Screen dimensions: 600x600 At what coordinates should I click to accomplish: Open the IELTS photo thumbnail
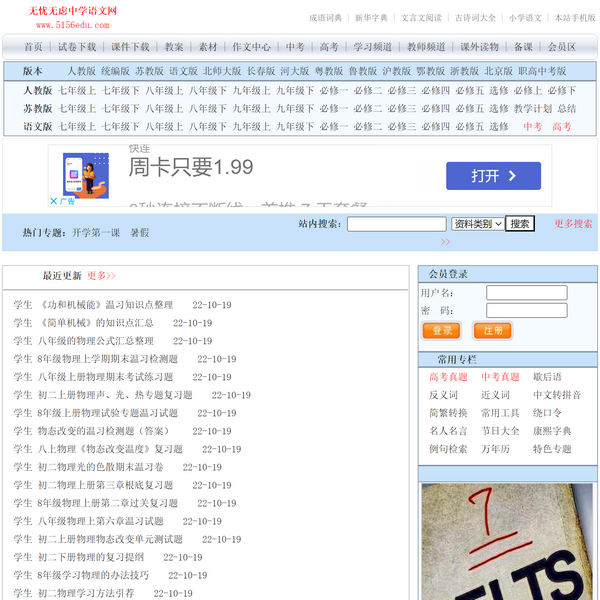[x=507, y=542]
